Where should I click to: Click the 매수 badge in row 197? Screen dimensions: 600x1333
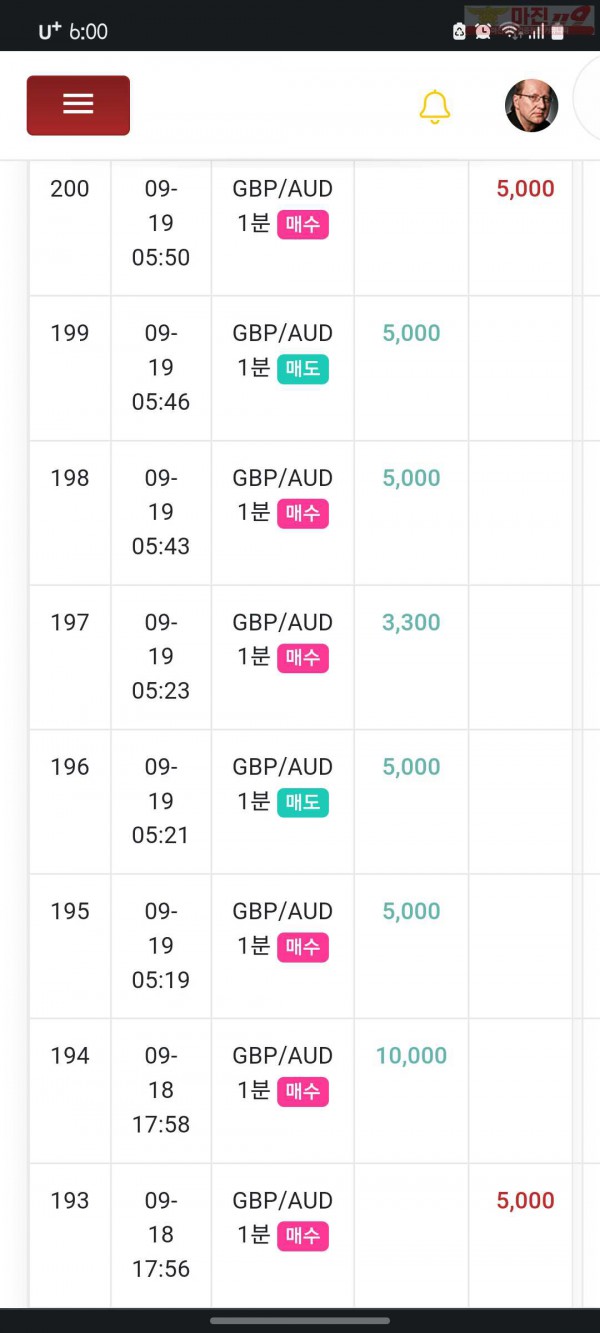(303, 658)
